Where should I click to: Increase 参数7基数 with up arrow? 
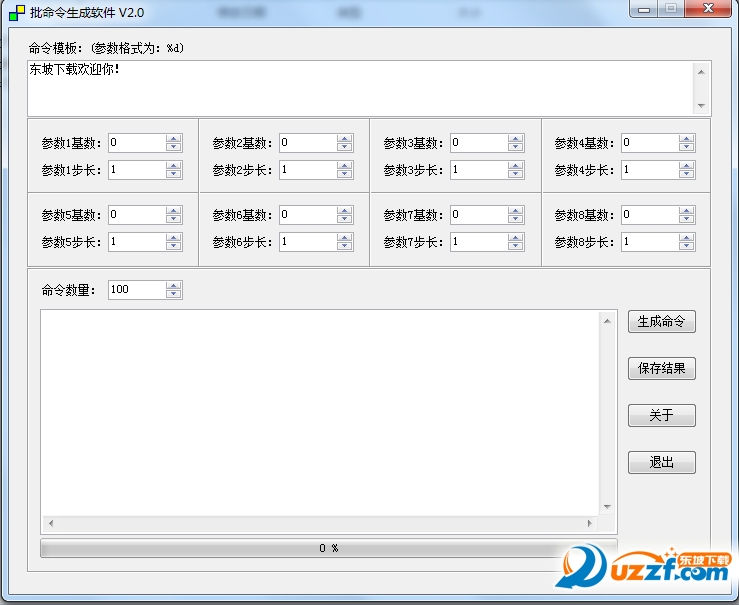point(516,211)
